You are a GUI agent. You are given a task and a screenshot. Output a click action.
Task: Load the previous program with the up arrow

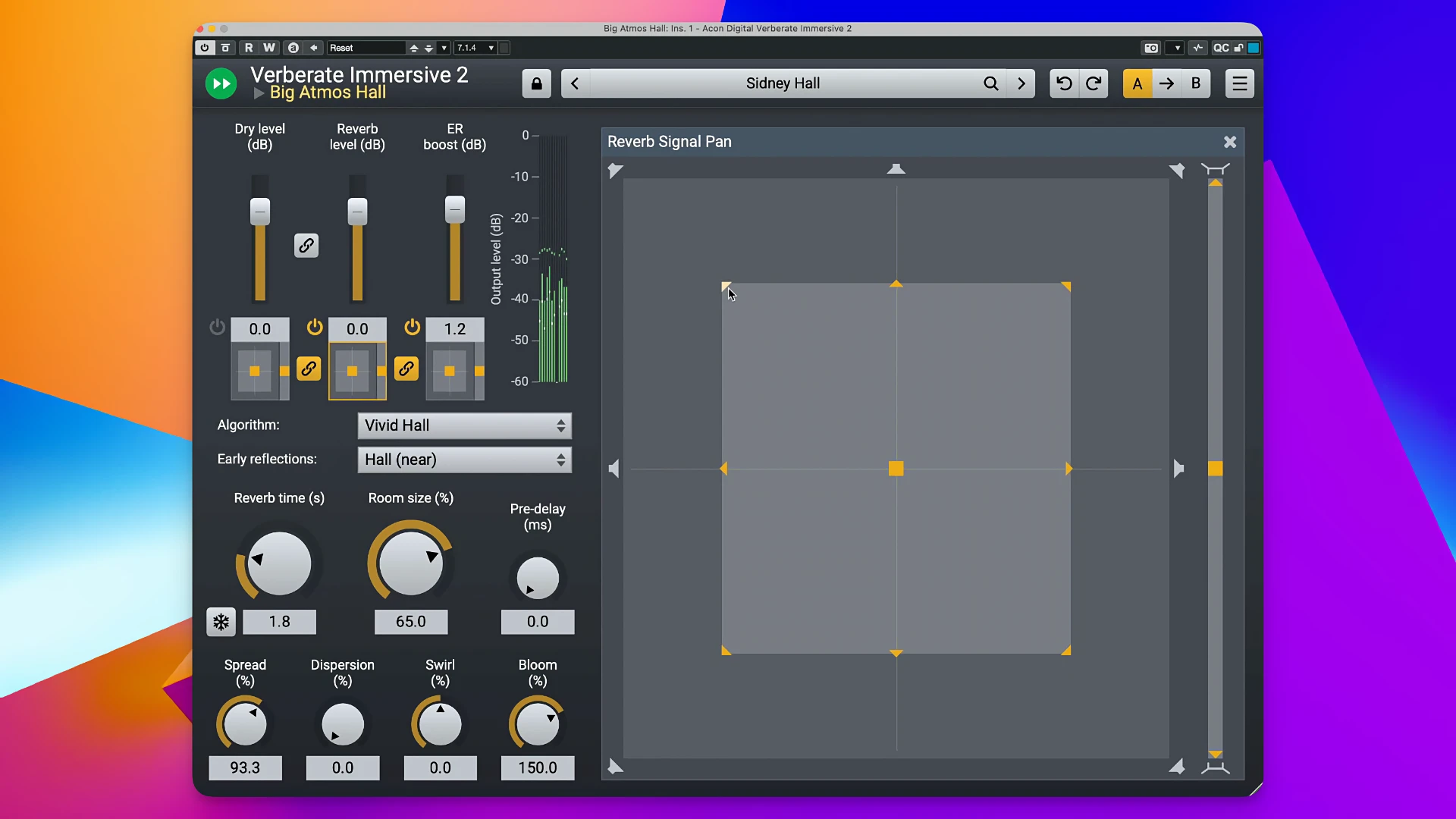tap(414, 48)
